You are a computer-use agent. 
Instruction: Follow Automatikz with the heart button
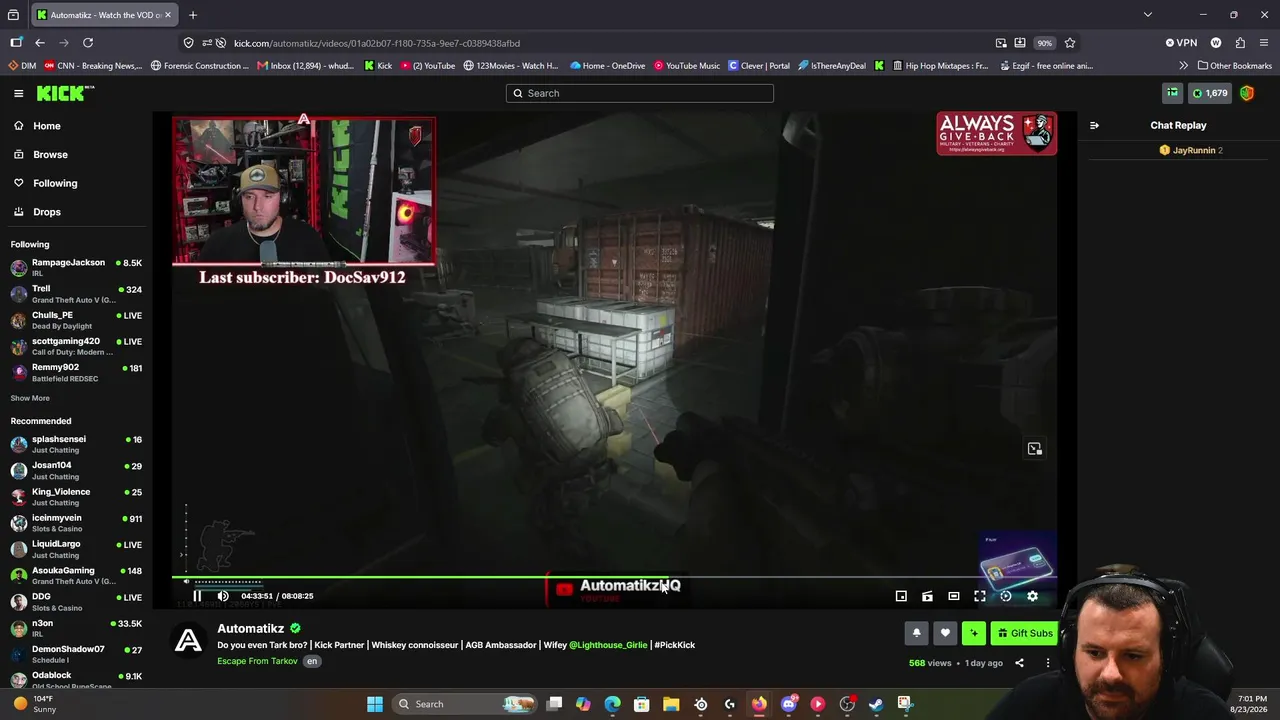945,633
